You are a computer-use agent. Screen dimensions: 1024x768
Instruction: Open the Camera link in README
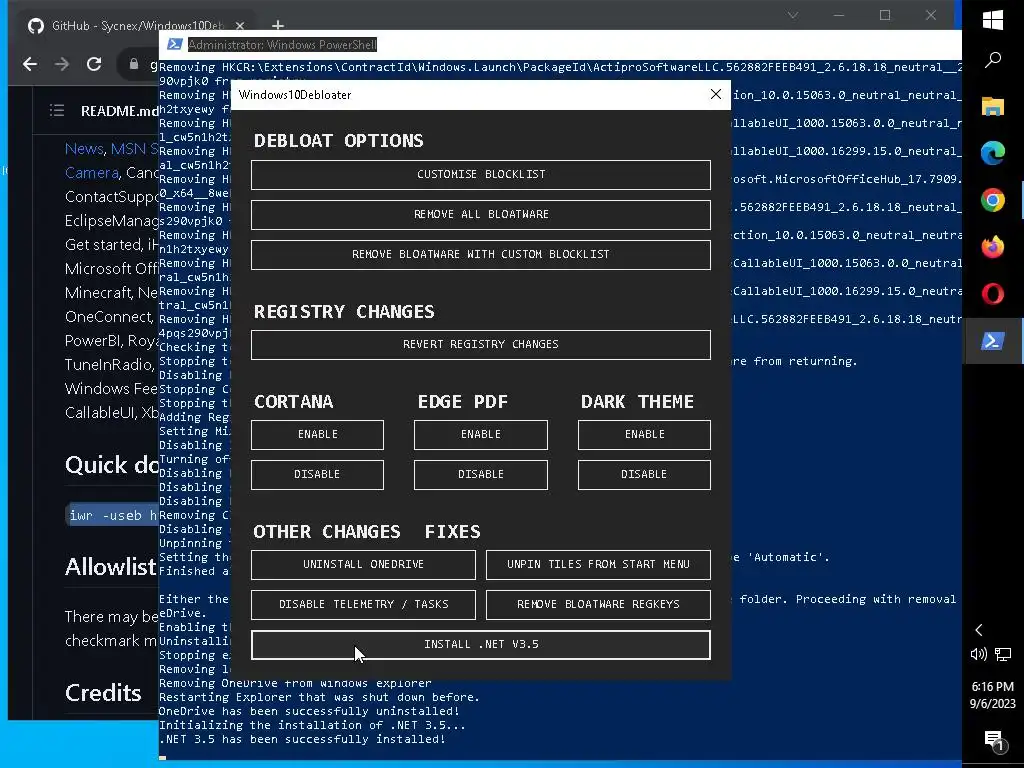(91, 173)
